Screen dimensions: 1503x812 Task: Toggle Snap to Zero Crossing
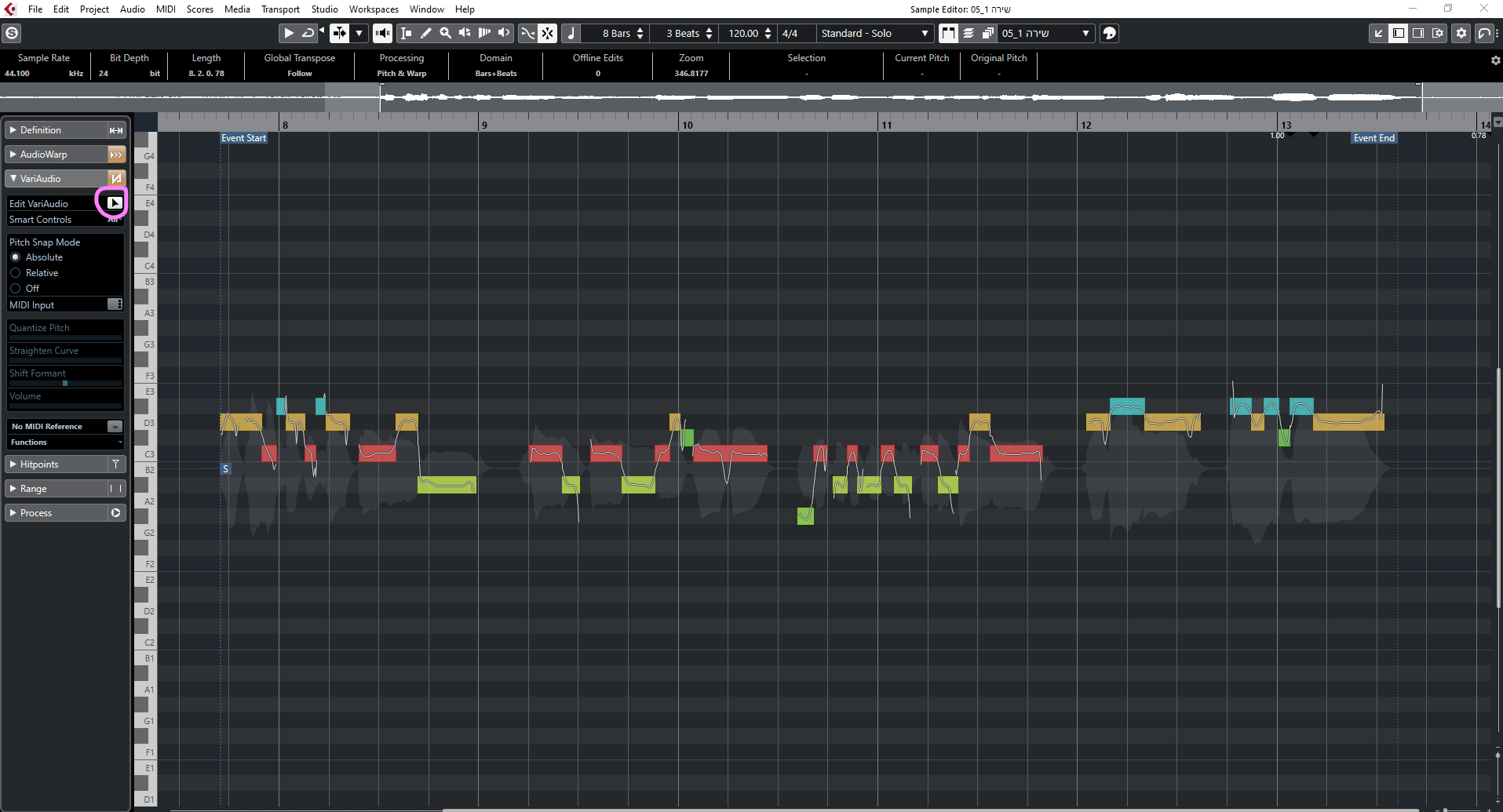(x=527, y=33)
